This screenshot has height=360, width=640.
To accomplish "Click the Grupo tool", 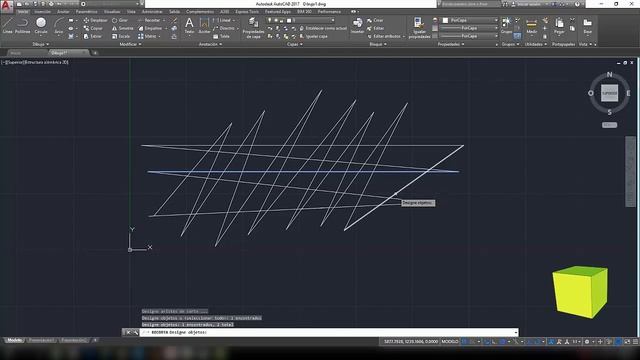I will [x=506, y=25].
